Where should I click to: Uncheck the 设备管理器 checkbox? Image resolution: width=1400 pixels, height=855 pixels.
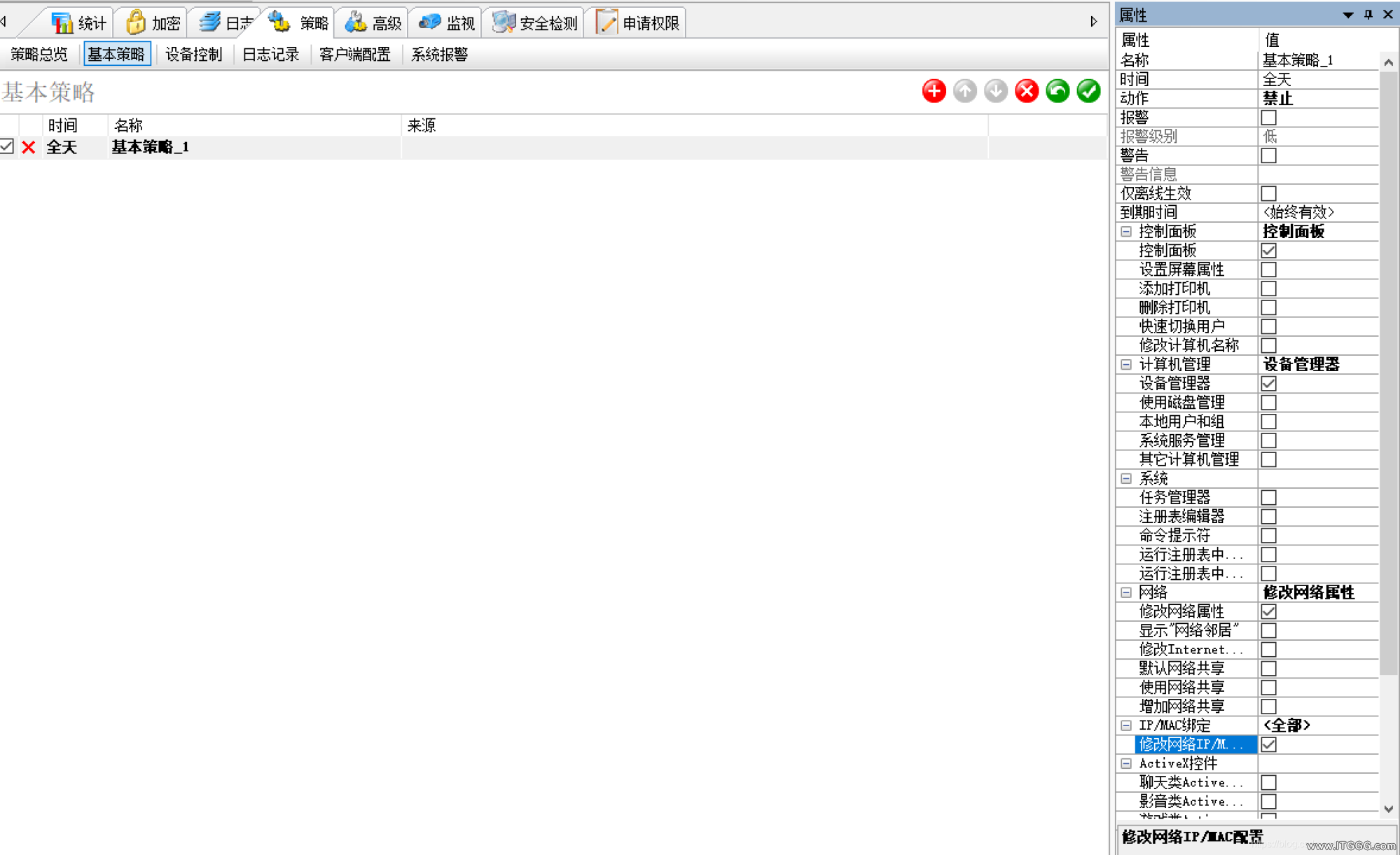[1268, 383]
